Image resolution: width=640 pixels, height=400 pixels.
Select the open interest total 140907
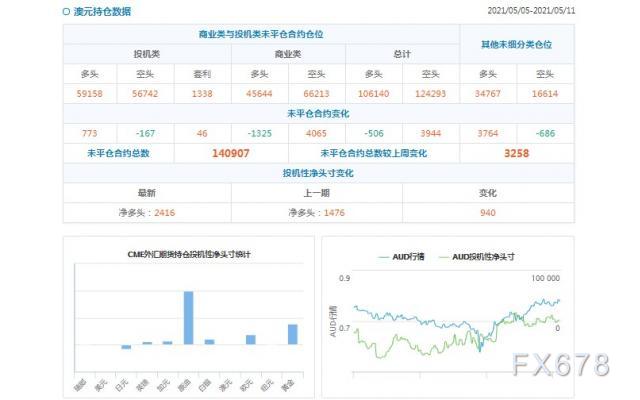(x=231, y=153)
